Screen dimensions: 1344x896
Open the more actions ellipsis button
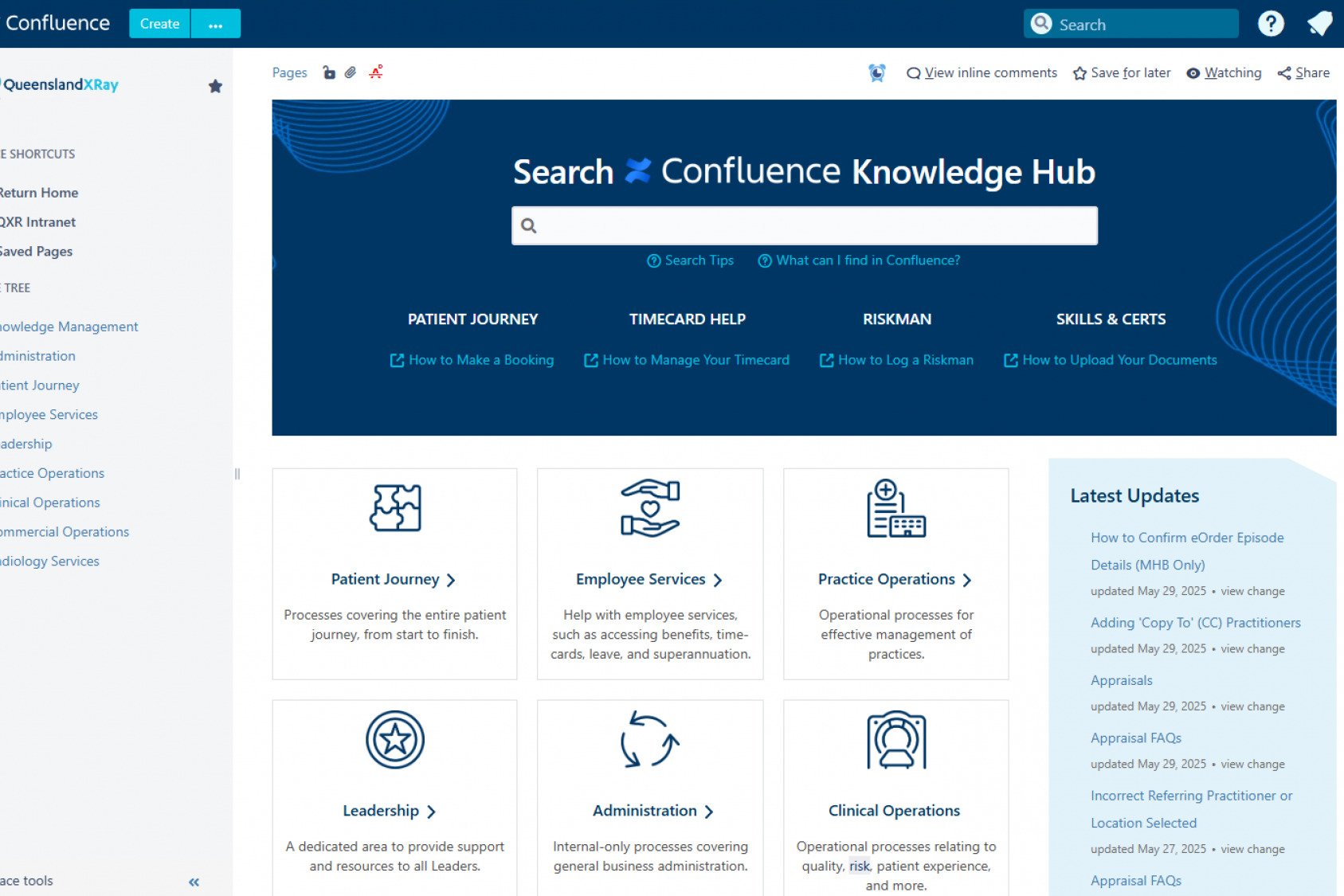point(216,24)
